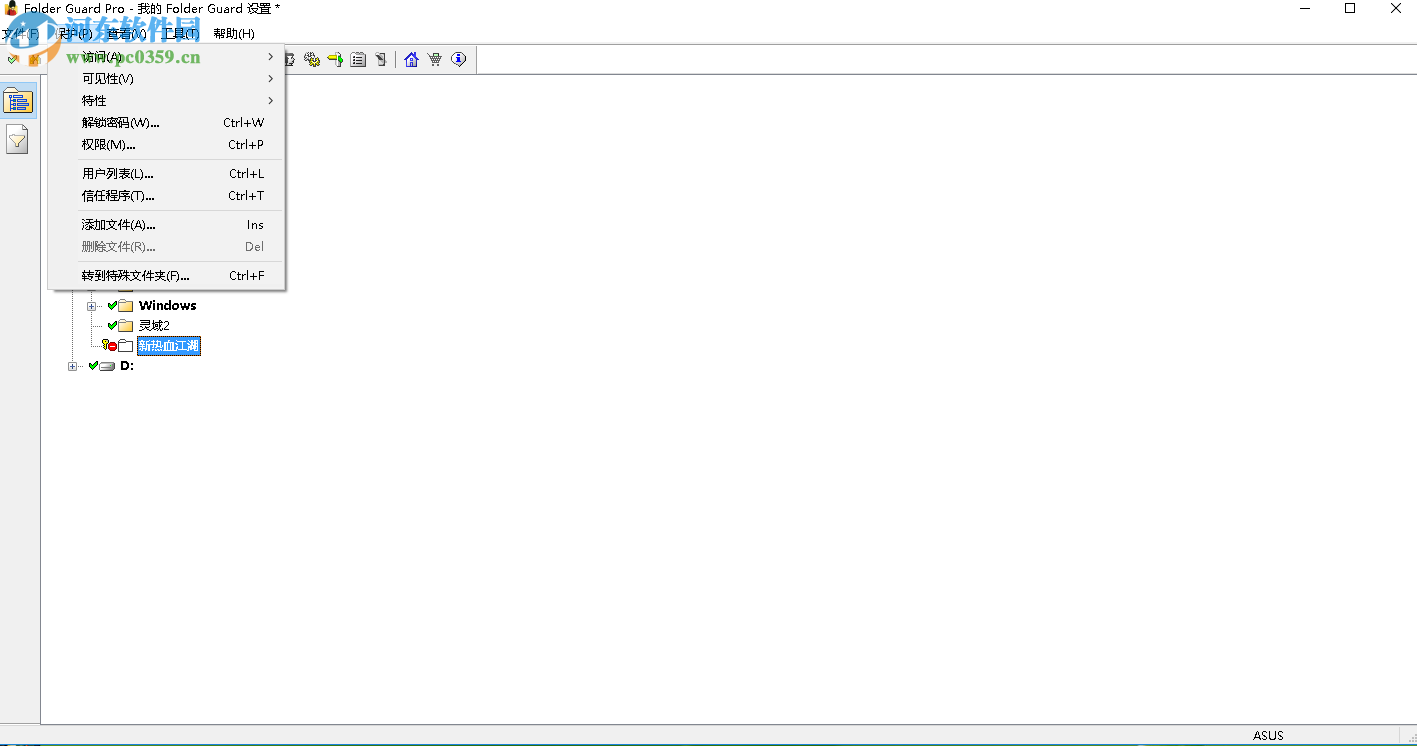The image size is (1417, 746).
Task: Click the Folder Guard app icon in title bar
Action: click(12, 9)
